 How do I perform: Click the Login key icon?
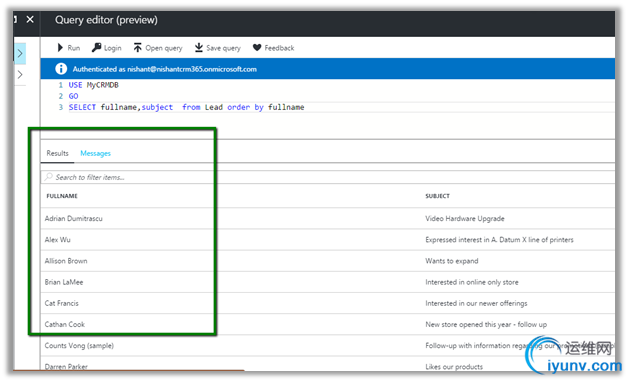tap(97, 48)
